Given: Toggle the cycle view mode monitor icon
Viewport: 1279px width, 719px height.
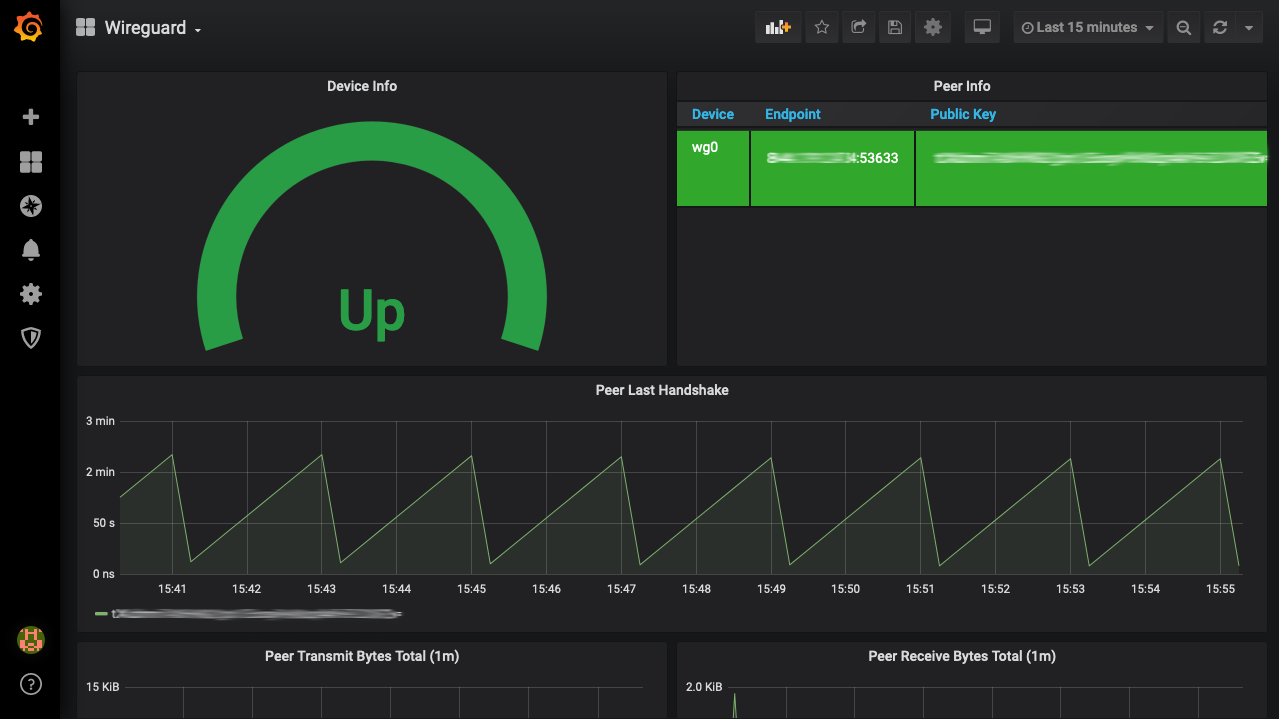Looking at the screenshot, I should coord(982,28).
